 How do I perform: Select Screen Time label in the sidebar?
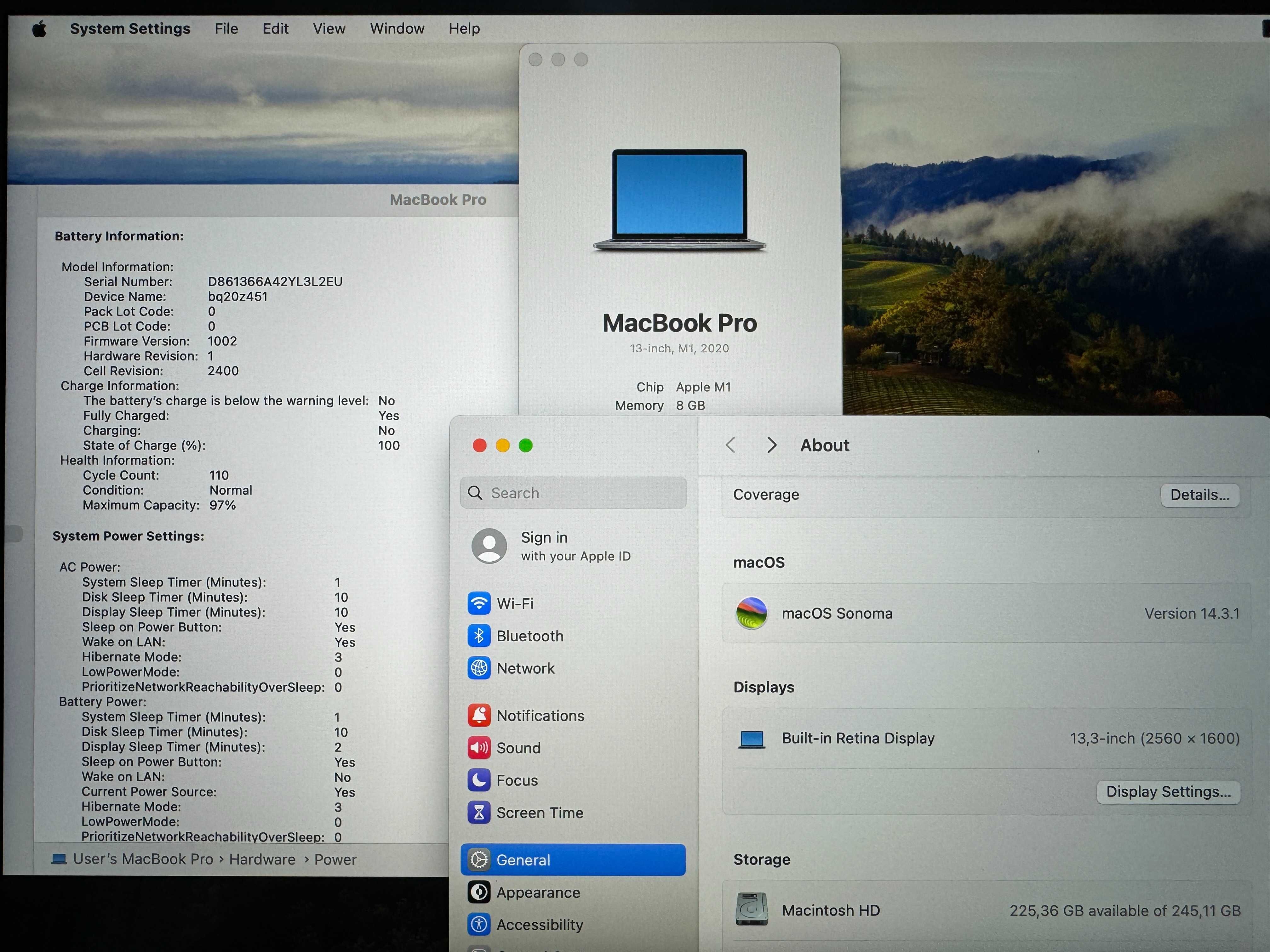coord(540,813)
